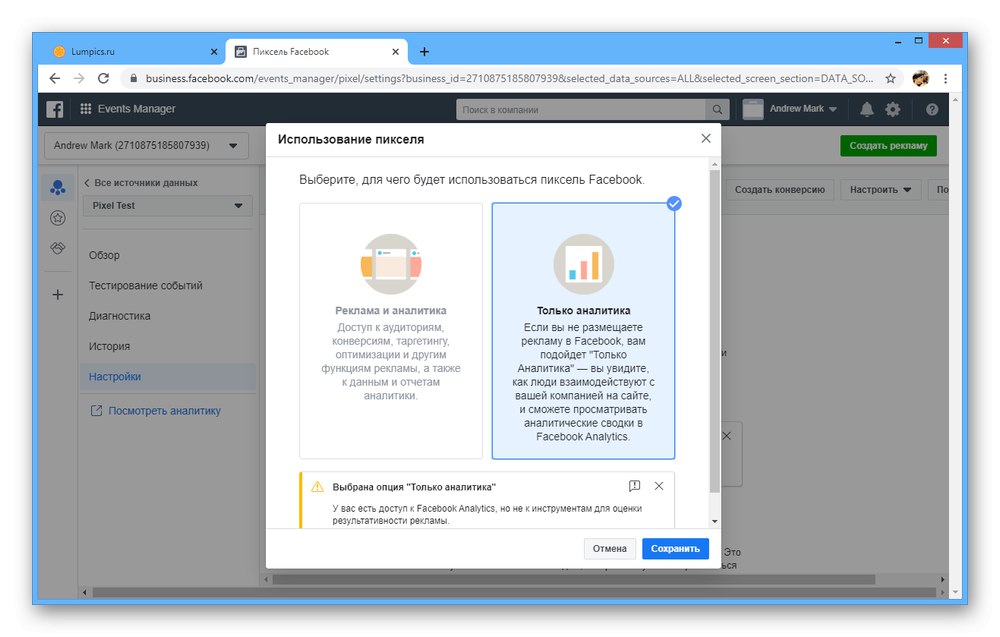This screenshot has width=1000, height=637.
Task: Close the pixel usage dialog
Action: 705,138
